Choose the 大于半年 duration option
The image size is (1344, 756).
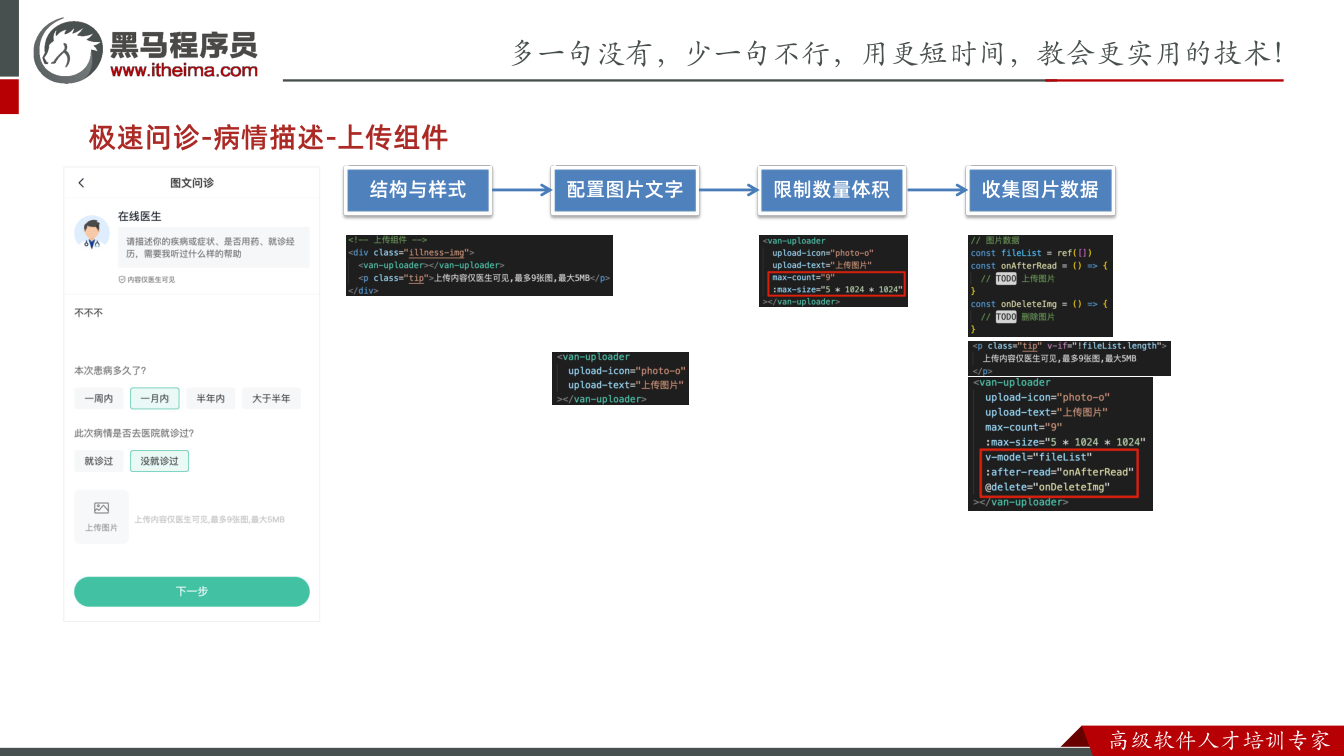[x=271, y=399]
